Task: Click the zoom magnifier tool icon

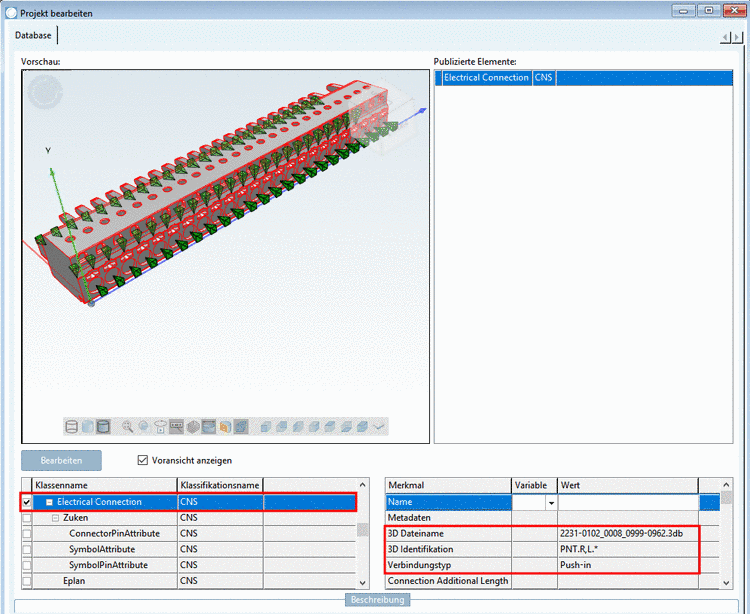Action: point(128,426)
